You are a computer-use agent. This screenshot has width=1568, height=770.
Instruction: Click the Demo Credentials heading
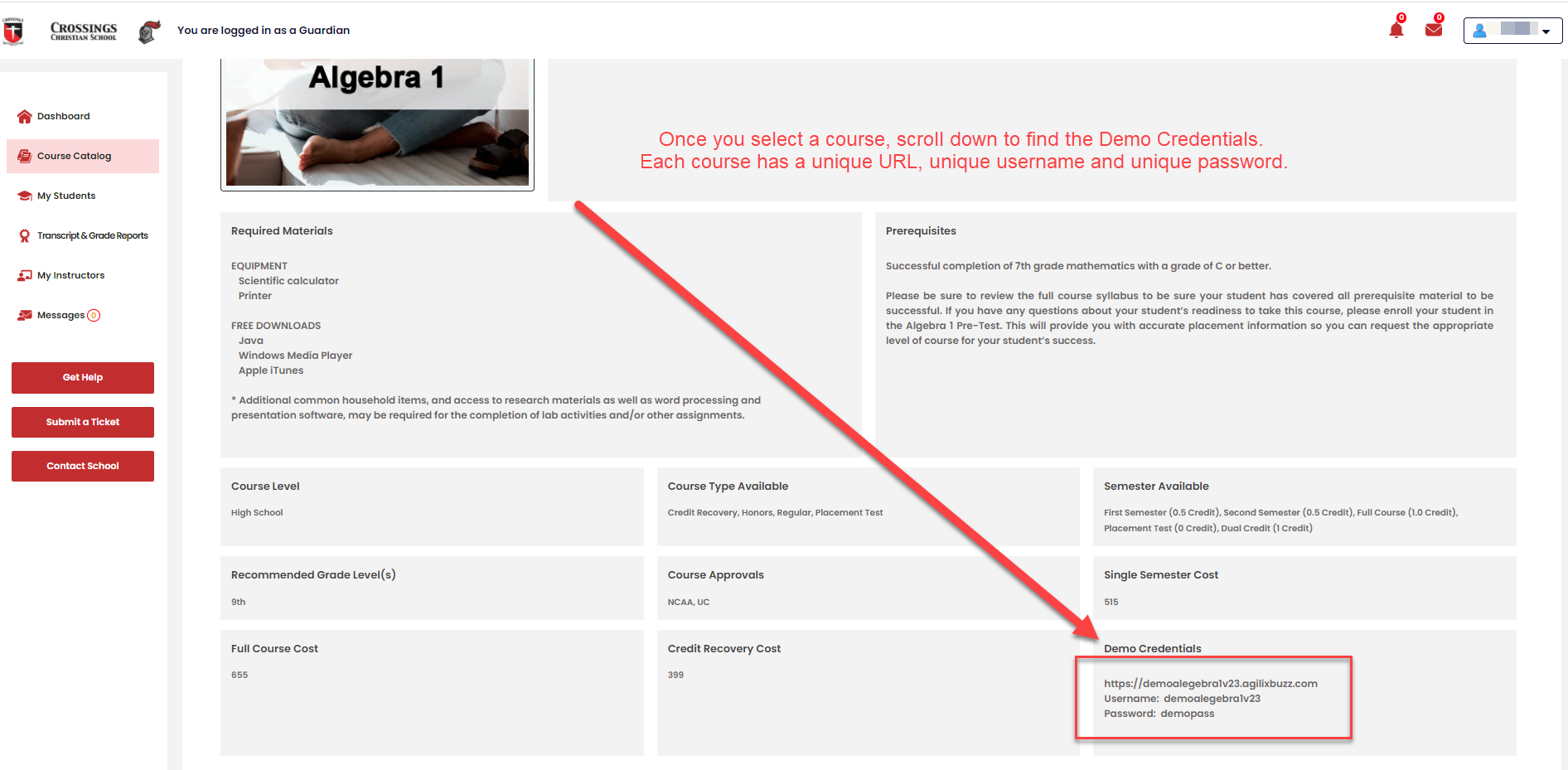click(x=1152, y=648)
